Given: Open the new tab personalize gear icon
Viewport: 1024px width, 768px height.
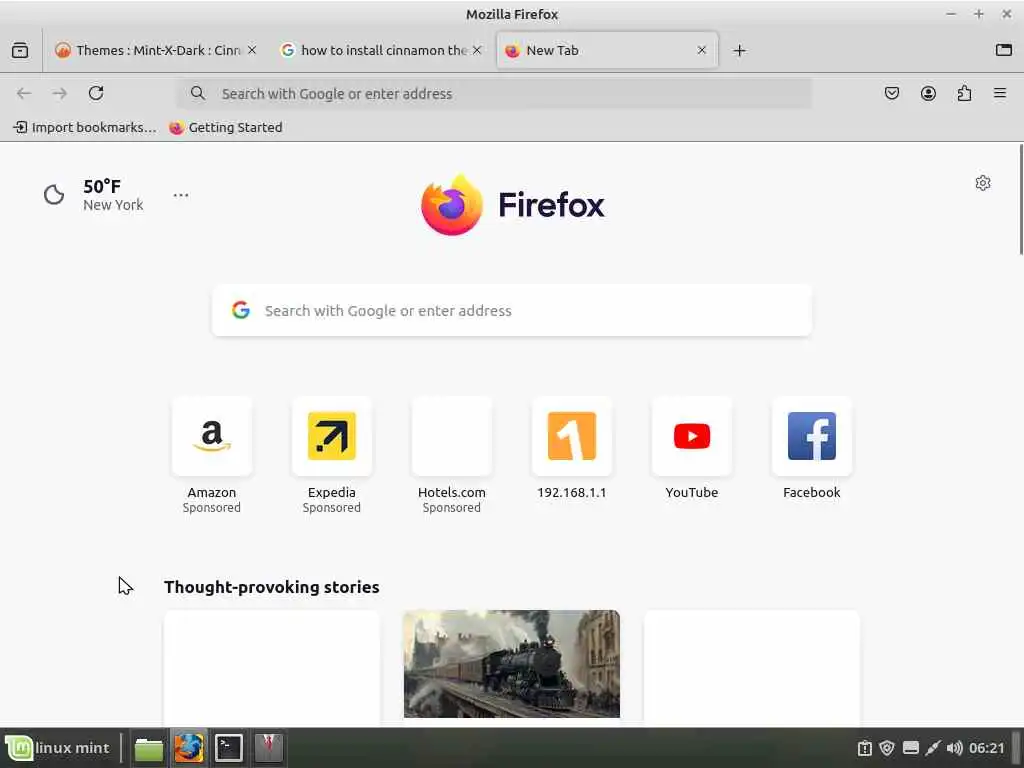Looking at the screenshot, I should 983,183.
